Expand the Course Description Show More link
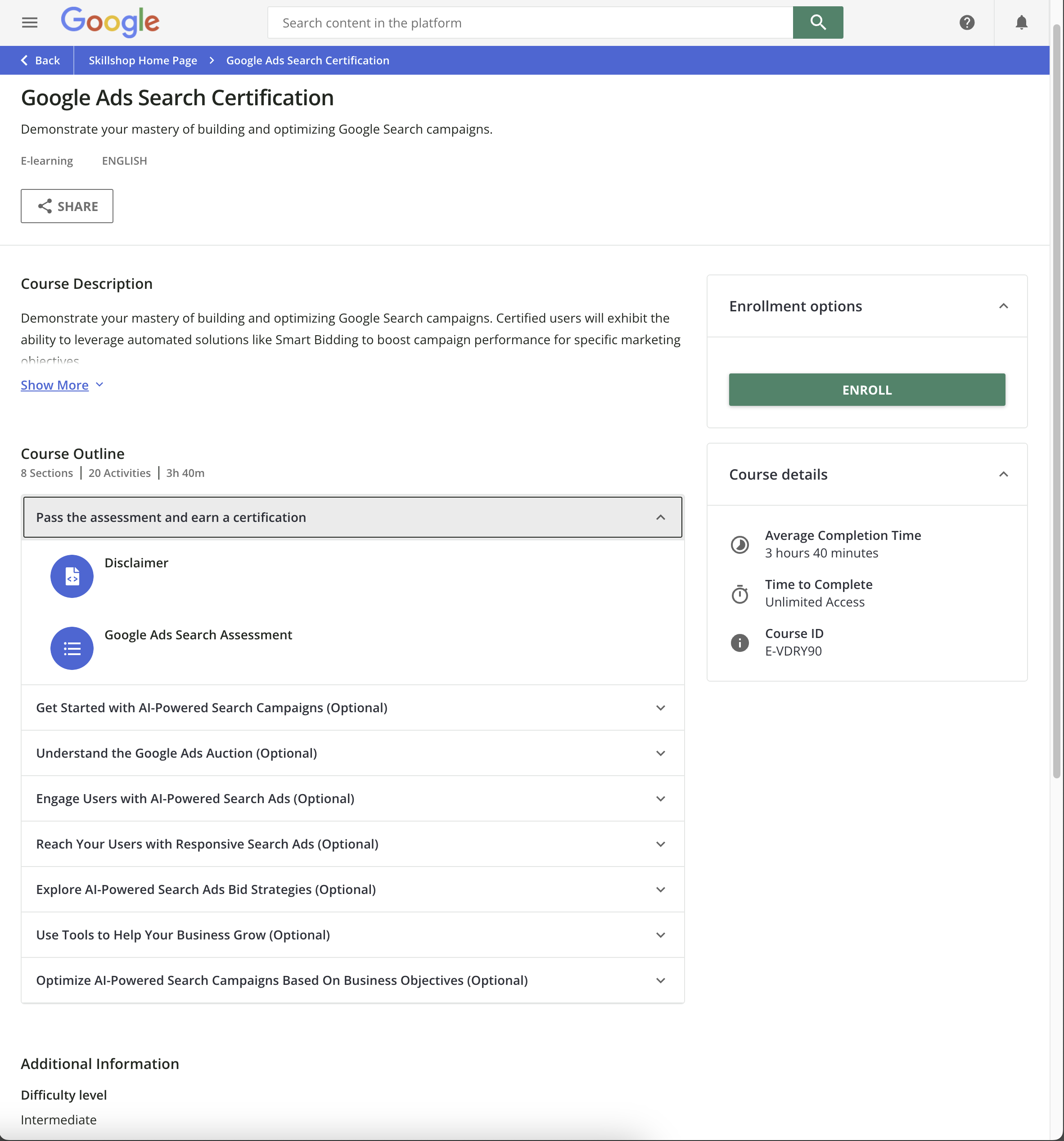This screenshot has height=1141, width=1064. 62,384
